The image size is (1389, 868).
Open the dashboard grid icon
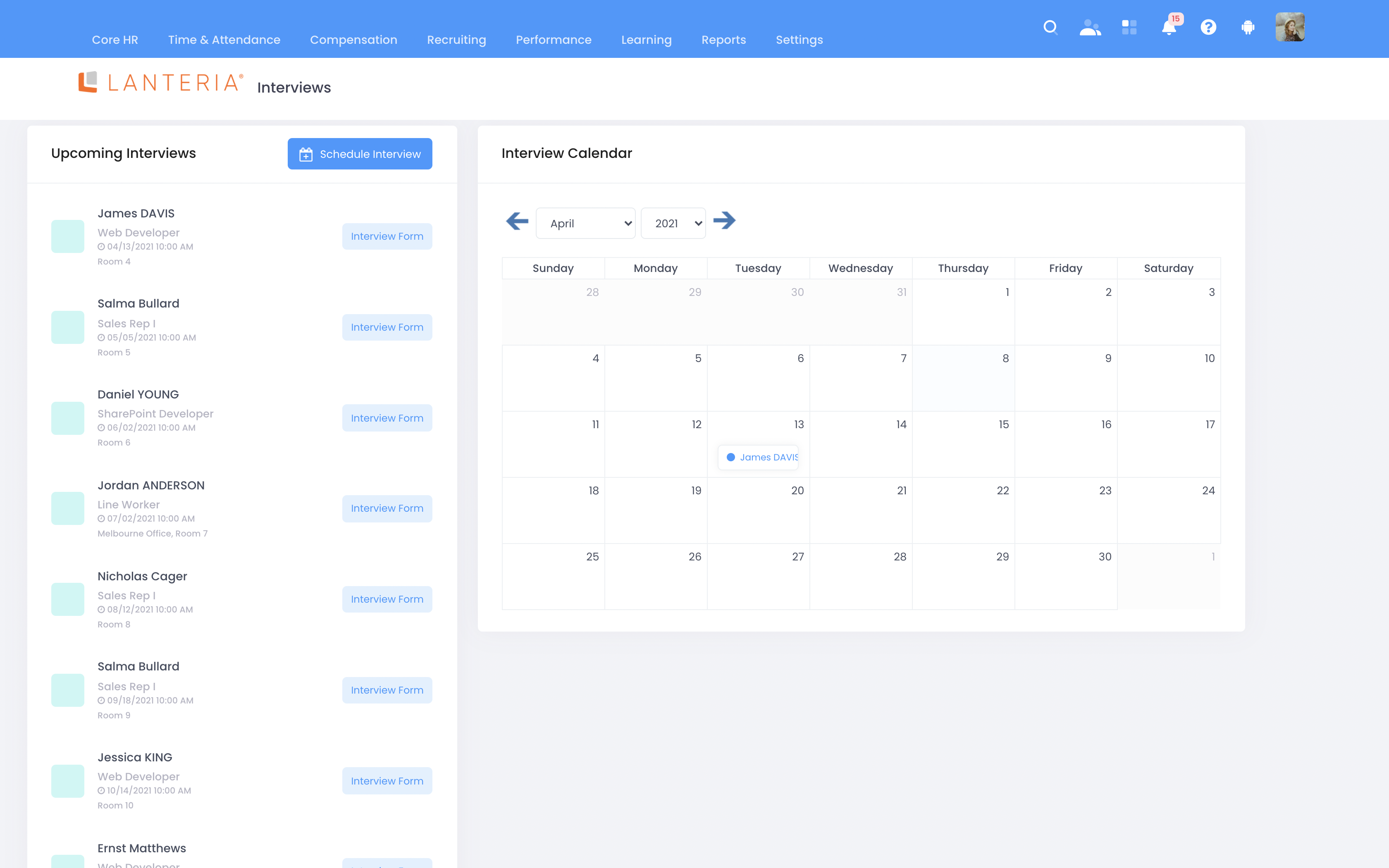tap(1129, 28)
